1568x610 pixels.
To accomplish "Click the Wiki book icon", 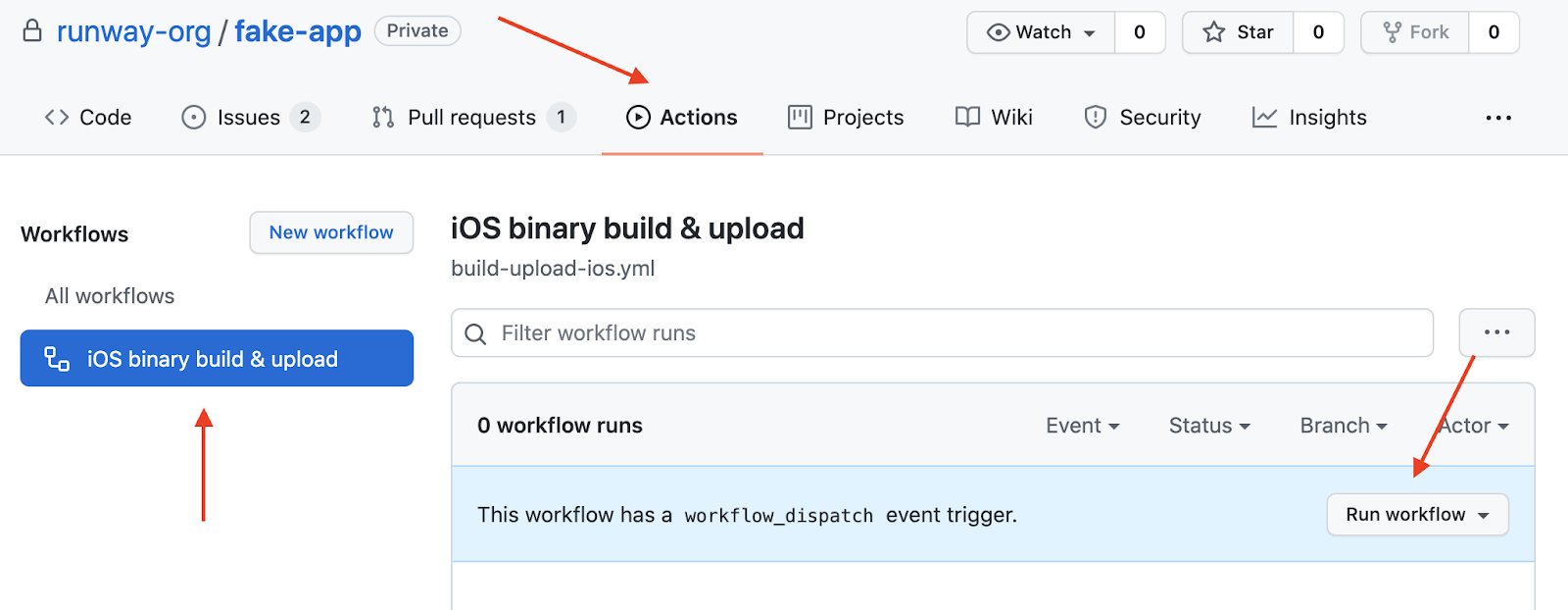I will point(967,118).
